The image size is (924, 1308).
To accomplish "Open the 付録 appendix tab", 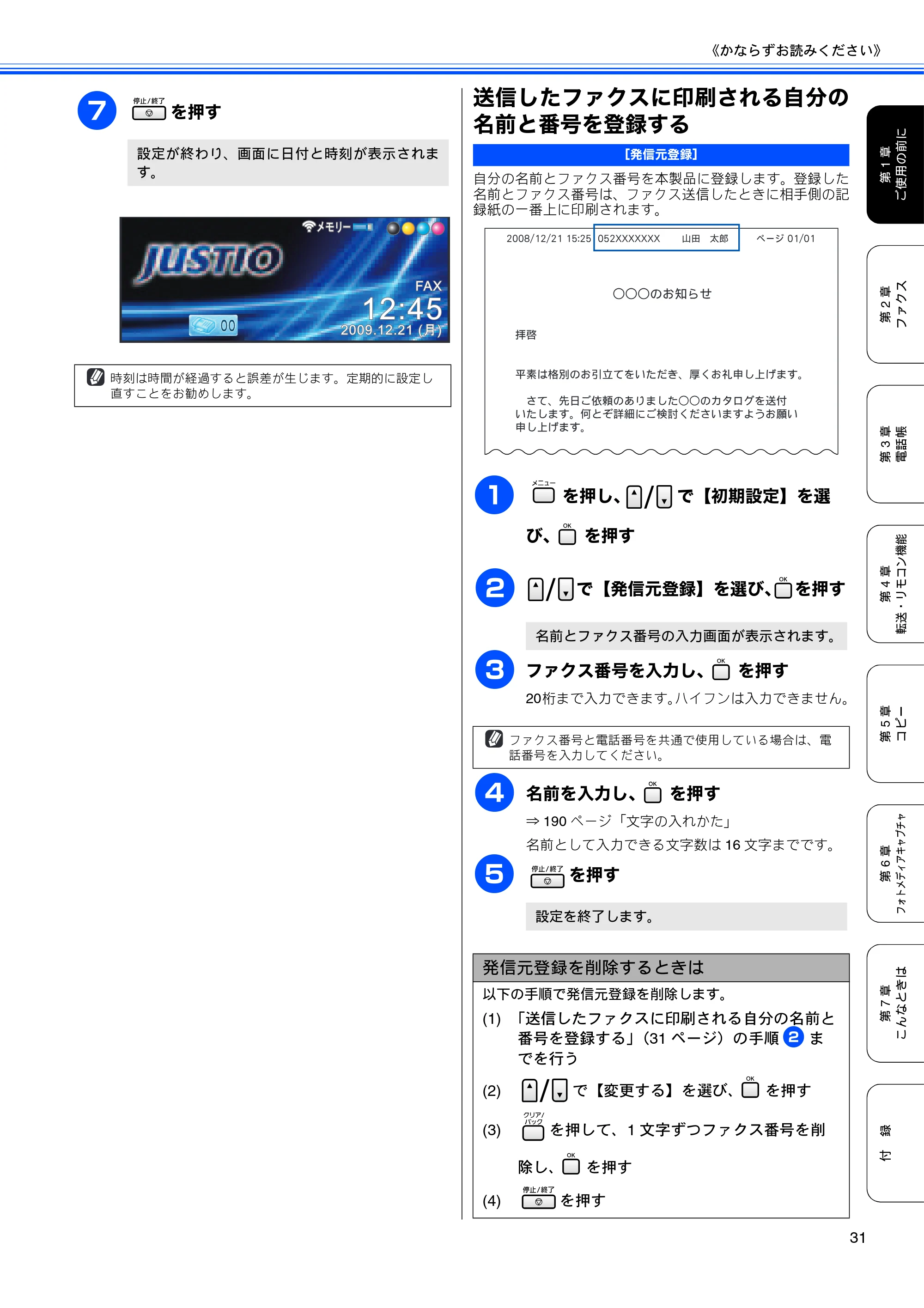I will point(895,1143).
